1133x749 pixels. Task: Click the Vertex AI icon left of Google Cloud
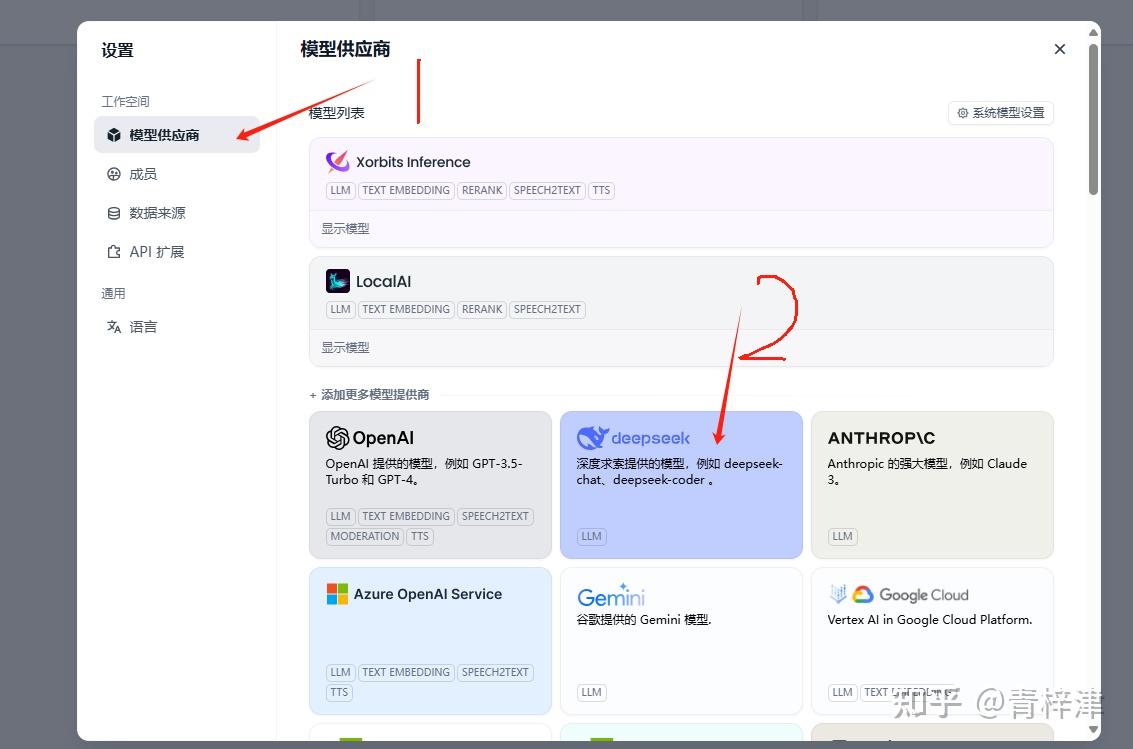pyautogui.click(x=838, y=594)
